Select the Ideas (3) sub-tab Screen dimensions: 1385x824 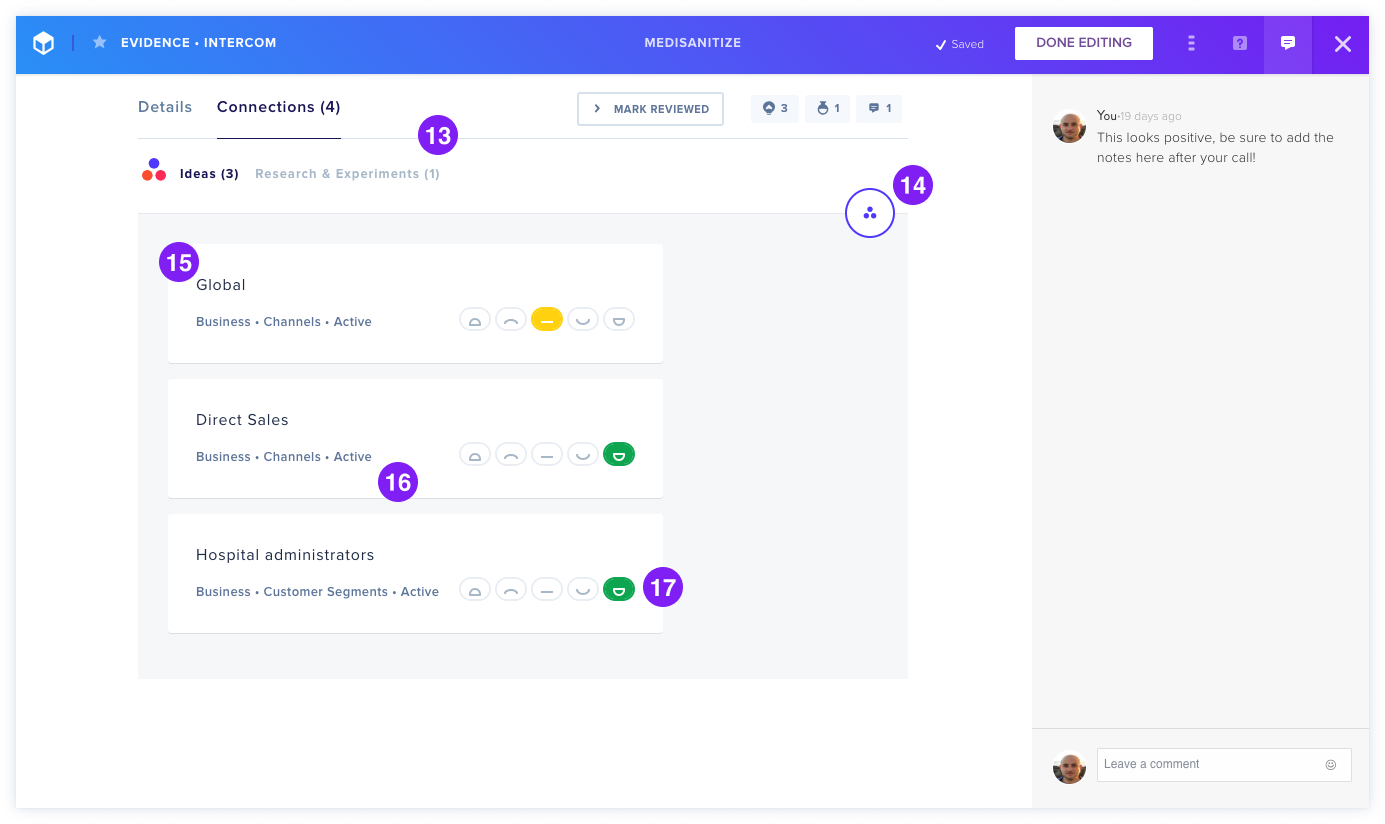pyautogui.click(x=209, y=174)
